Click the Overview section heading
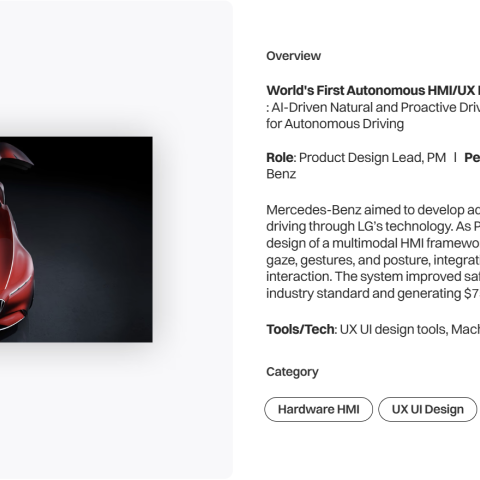The height and width of the screenshot is (480, 480). coord(293,56)
